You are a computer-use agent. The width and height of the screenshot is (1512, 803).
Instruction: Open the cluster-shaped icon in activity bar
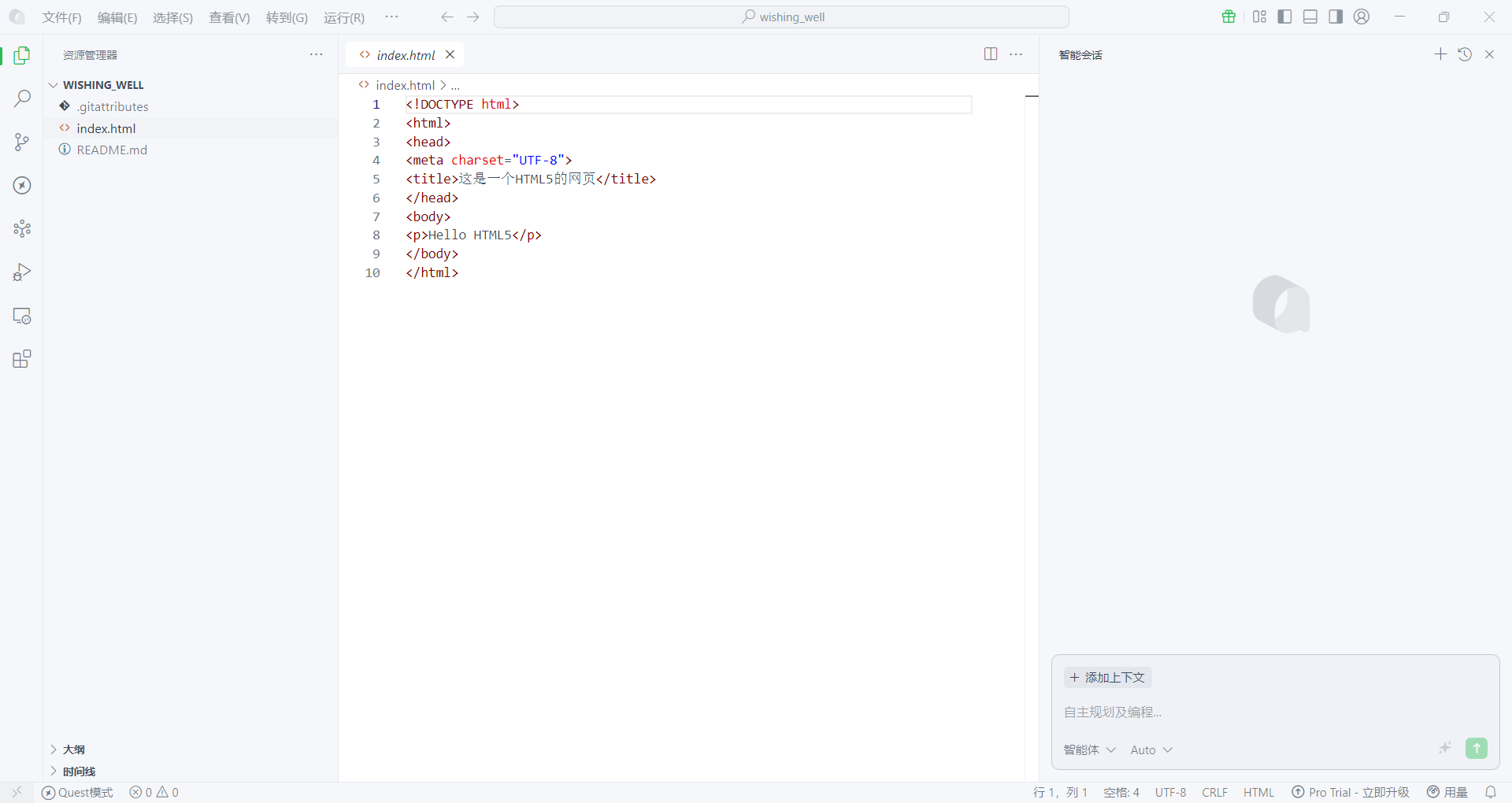click(x=22, y=228)
